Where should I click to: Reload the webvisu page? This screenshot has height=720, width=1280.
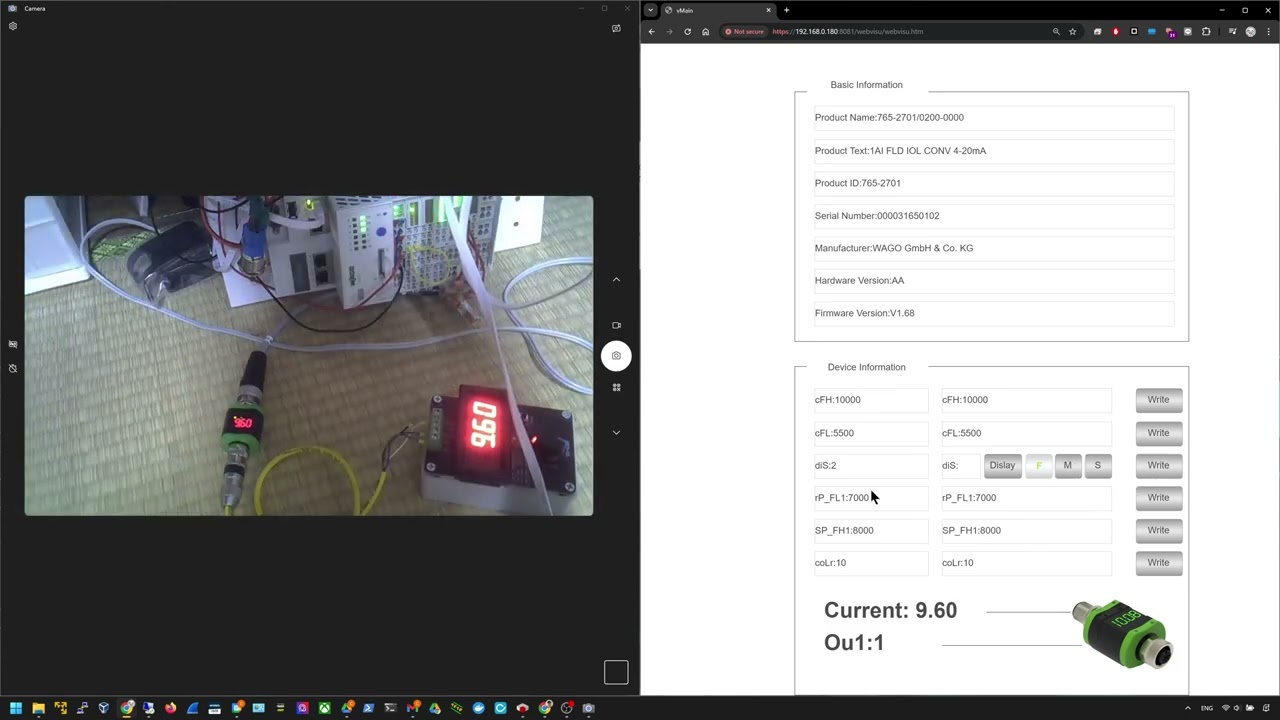(x=687, y=32)
